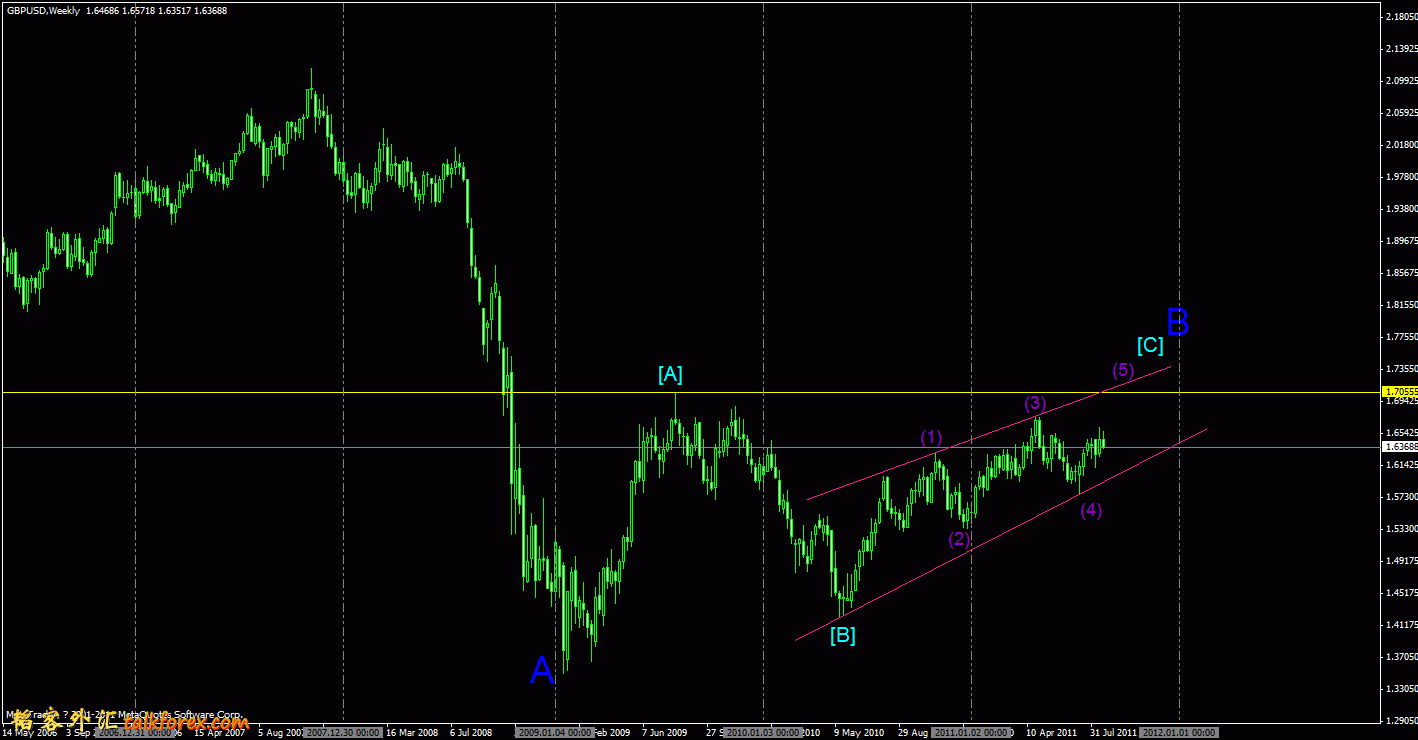Image resolution: width=1418 pixels, height=740 pixels.
Task: Click the current price tag 1.6368
Action: coord(1399,447)
